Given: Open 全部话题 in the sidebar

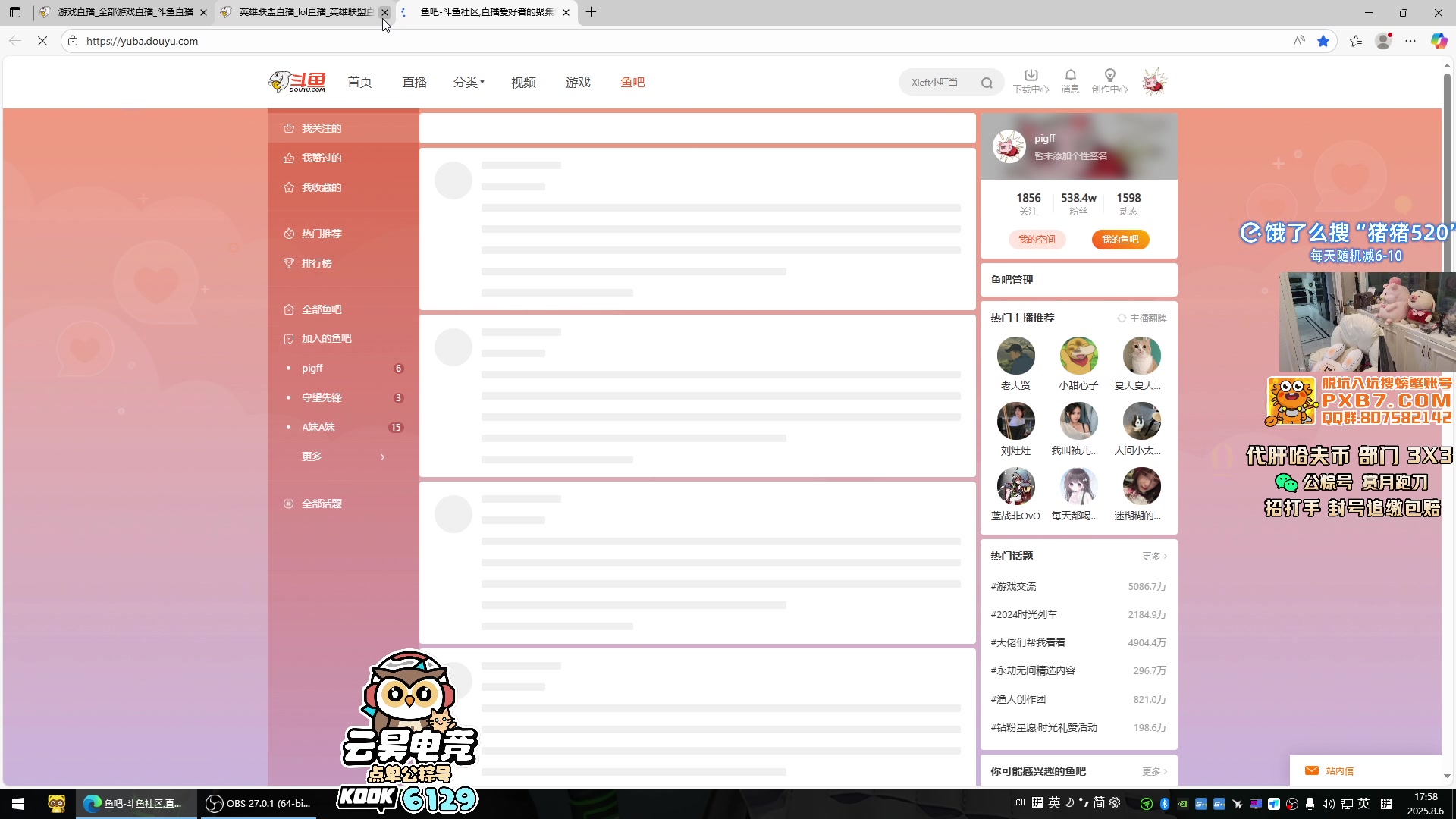Looking at the screenshot, I should coord(322,504).
